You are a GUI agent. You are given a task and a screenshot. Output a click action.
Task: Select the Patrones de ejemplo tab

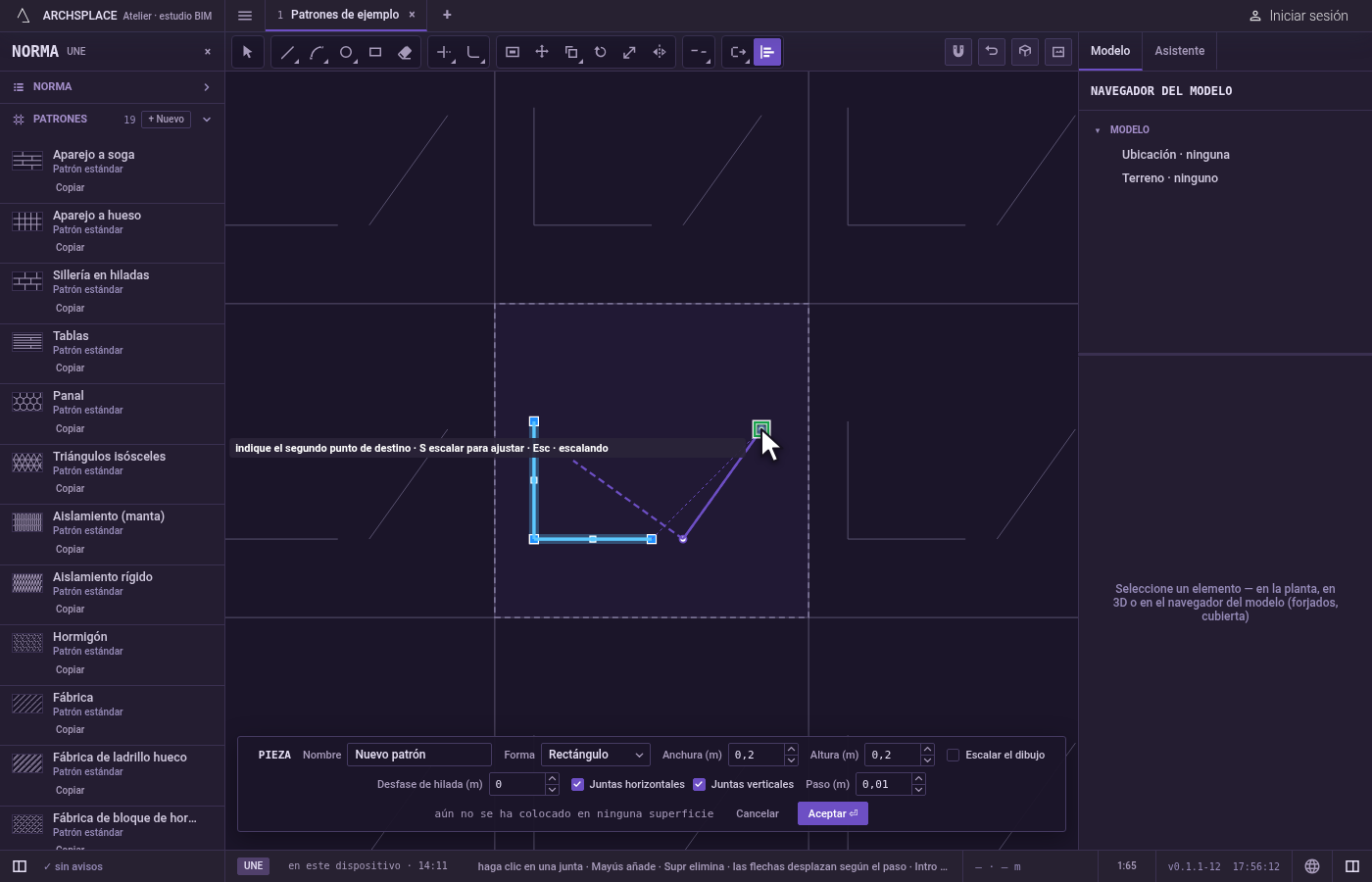(344, 15)
